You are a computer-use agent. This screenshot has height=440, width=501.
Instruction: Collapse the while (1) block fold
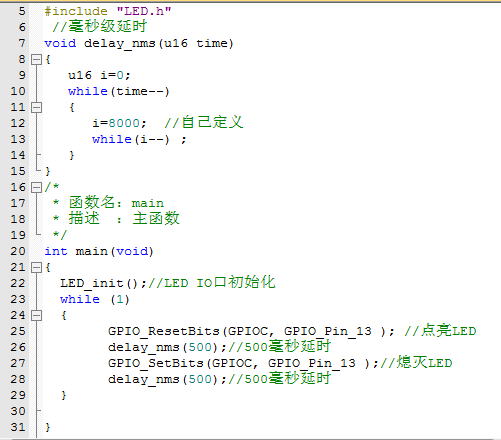coord(36,315)
